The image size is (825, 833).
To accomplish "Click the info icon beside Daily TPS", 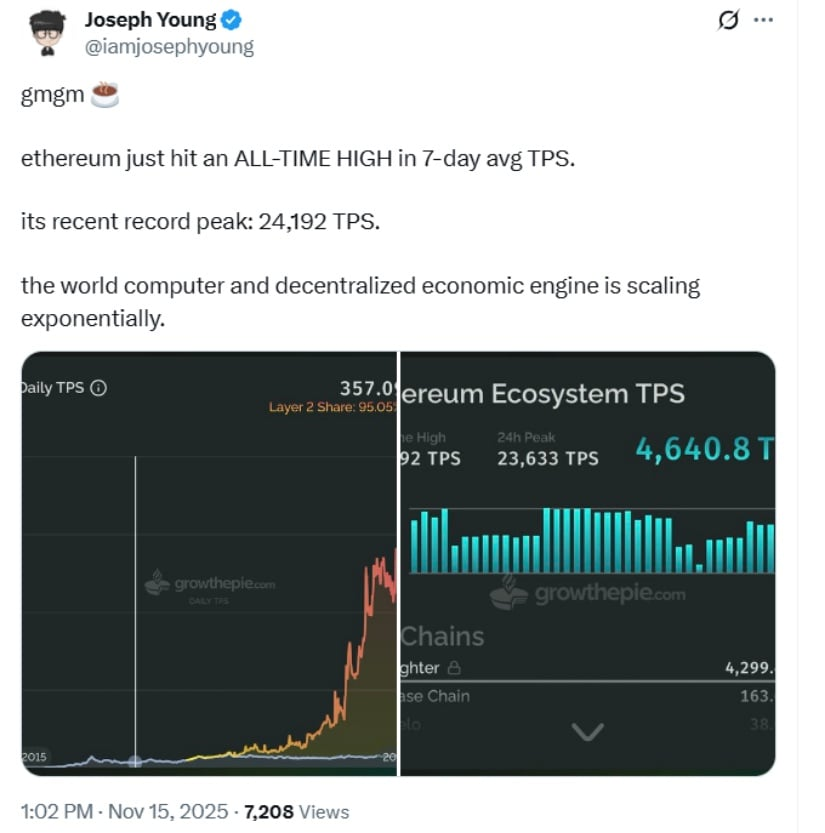I will 99,388.
